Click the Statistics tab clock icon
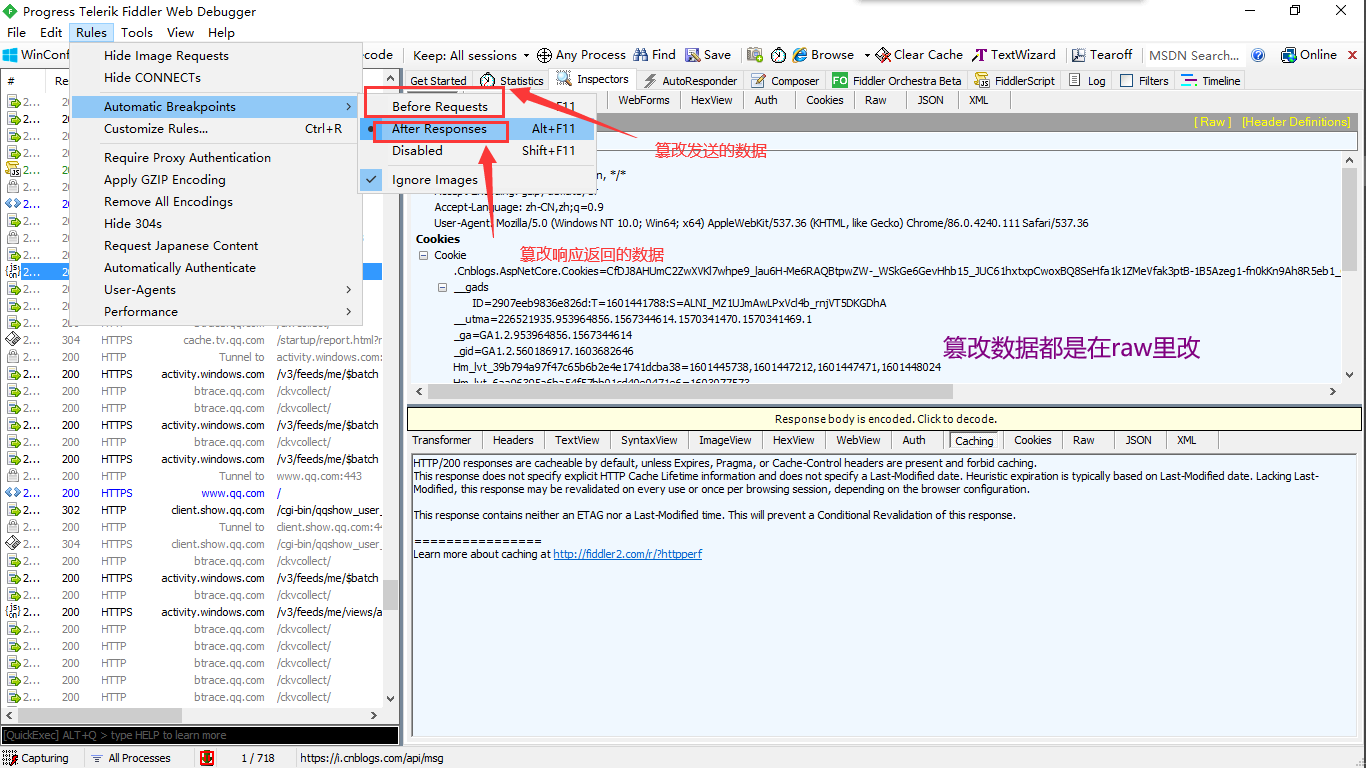Screen dimensions: 1366x768 coord(487,80)
